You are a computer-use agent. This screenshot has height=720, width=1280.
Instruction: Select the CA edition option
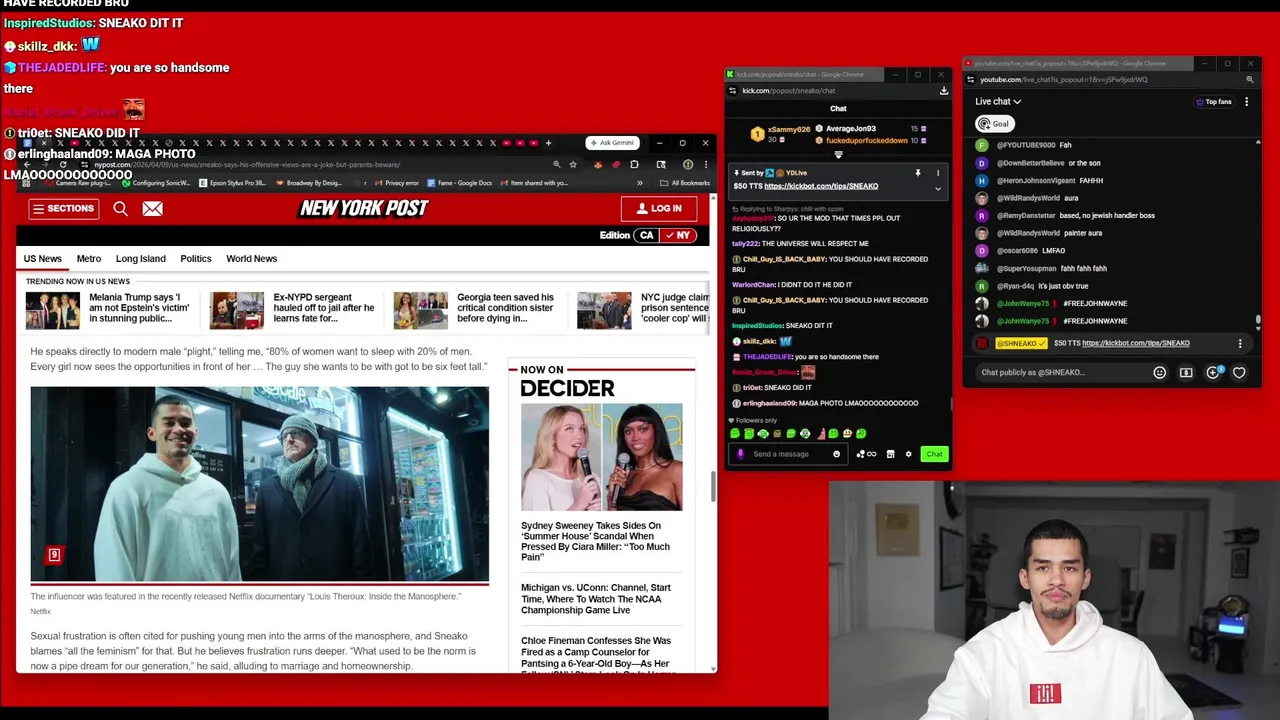click(646, 236)
